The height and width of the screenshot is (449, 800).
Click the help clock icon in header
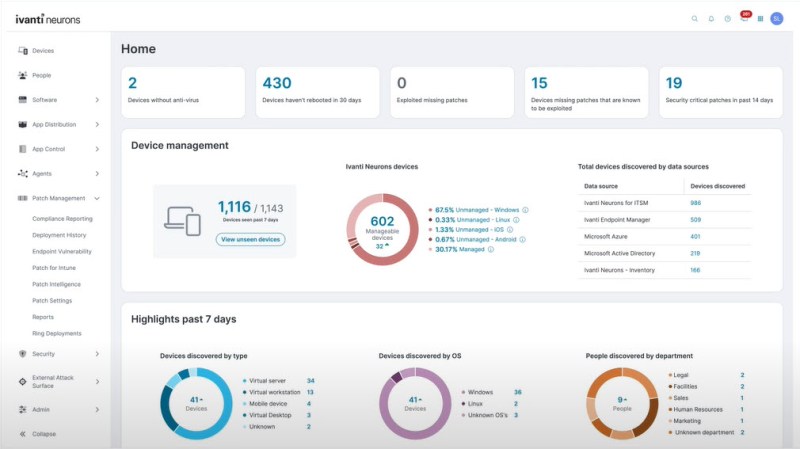pos(728,19)
